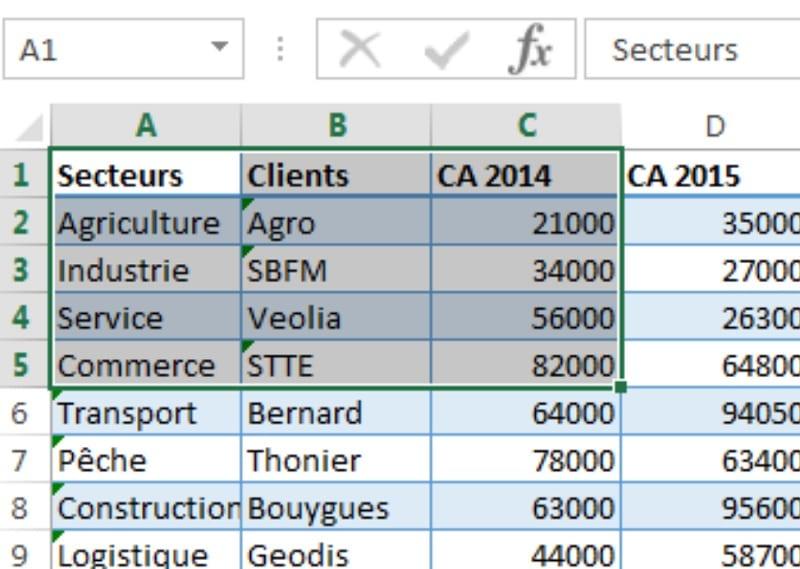Image resolution: width=800 pixels, height=569 pixels.
Task: Expand the Name Box dropdown arrow
Action: (x=219, y=48)
